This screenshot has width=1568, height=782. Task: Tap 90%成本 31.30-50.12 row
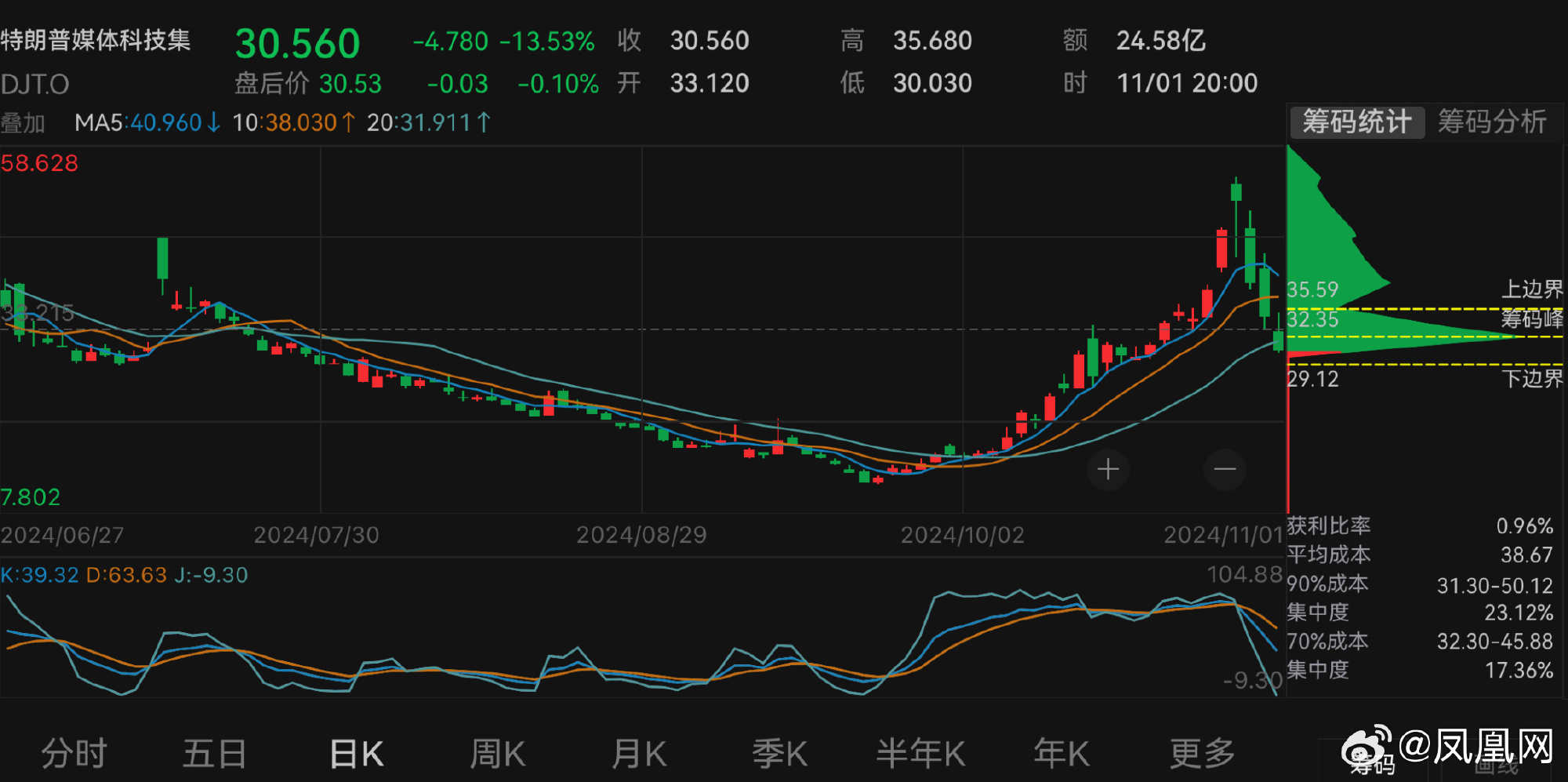click(x=1420, y=584)
